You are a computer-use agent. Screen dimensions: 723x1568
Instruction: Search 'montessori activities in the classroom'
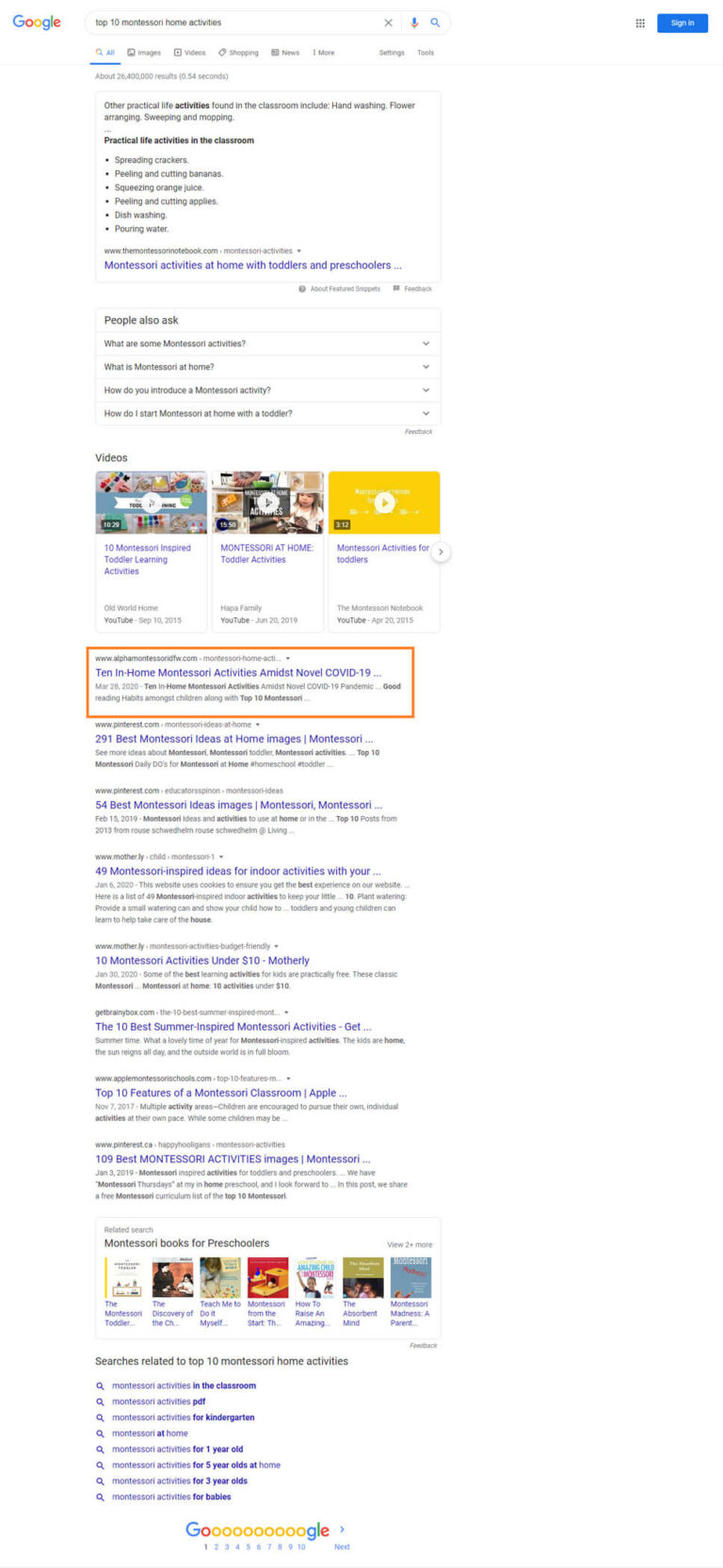coord(184,1385)
